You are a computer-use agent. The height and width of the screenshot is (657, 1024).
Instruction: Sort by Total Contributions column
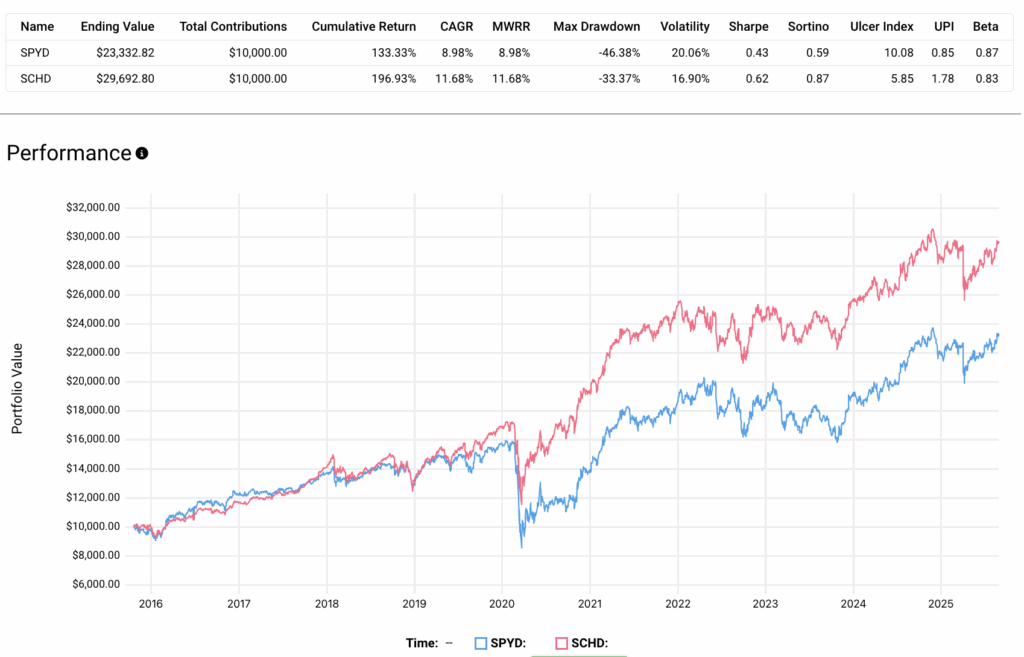click(232, 26)
